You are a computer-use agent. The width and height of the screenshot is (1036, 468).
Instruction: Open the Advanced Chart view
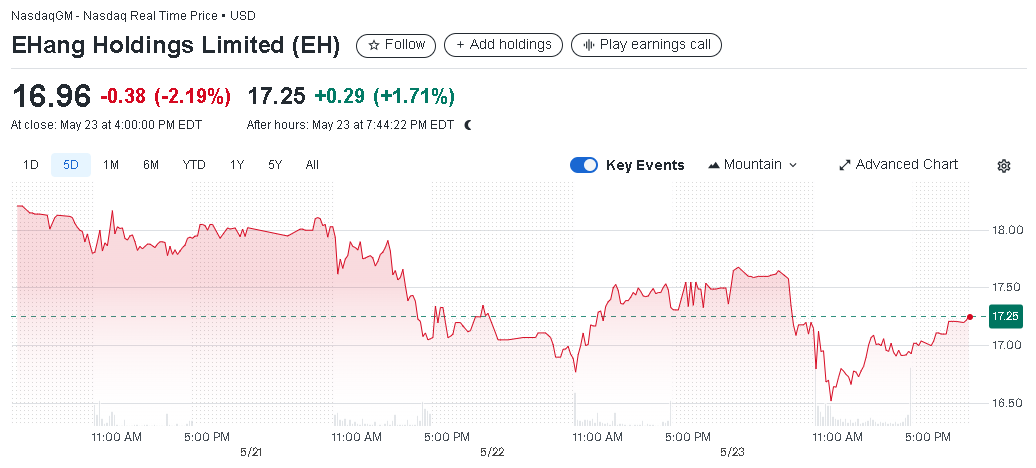click(899, 165)
